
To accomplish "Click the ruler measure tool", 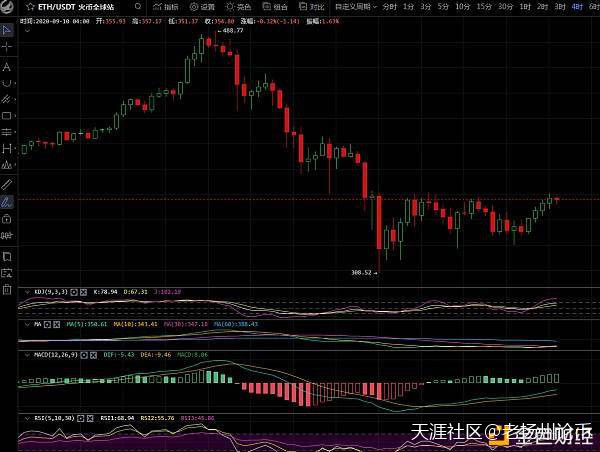I will tap(7, 184).
